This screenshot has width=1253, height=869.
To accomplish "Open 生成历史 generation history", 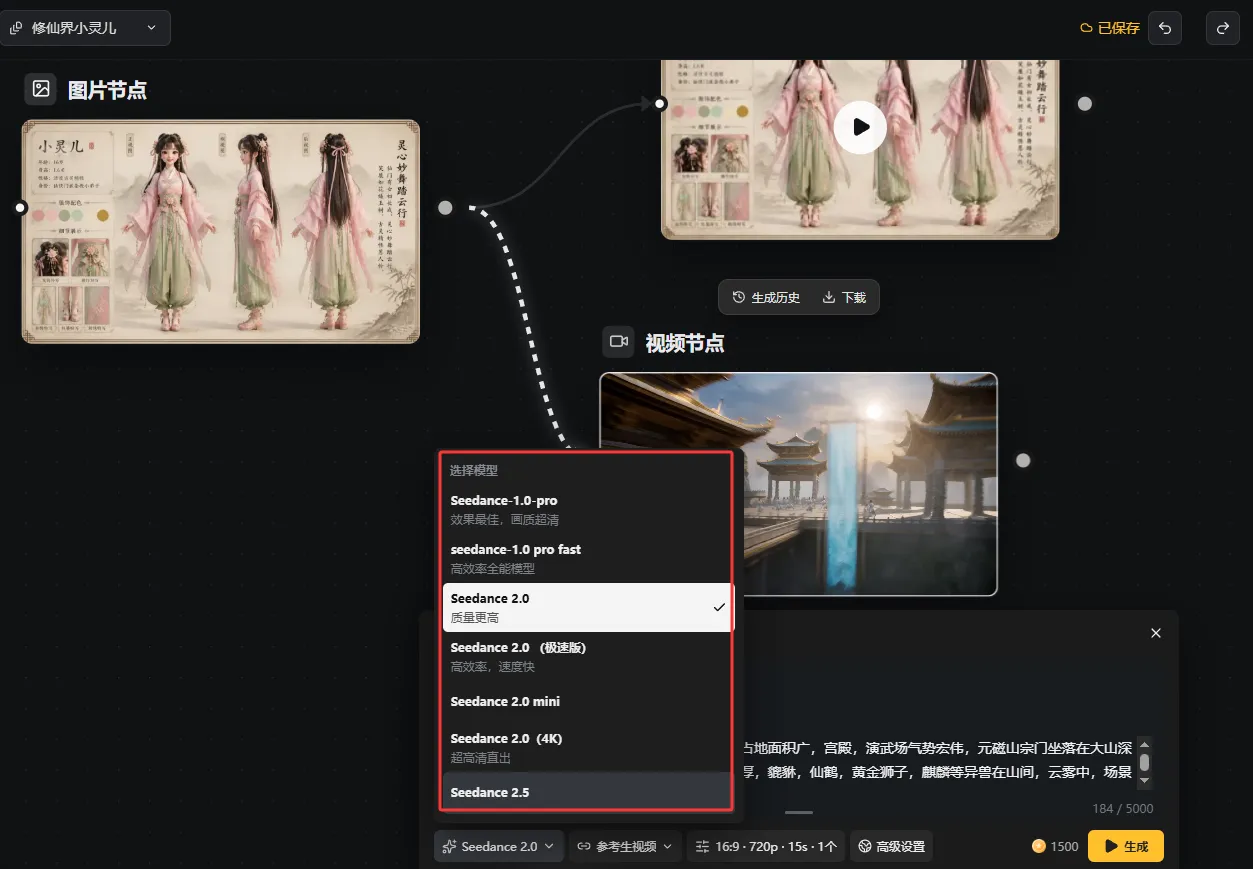I will [767, 297].
